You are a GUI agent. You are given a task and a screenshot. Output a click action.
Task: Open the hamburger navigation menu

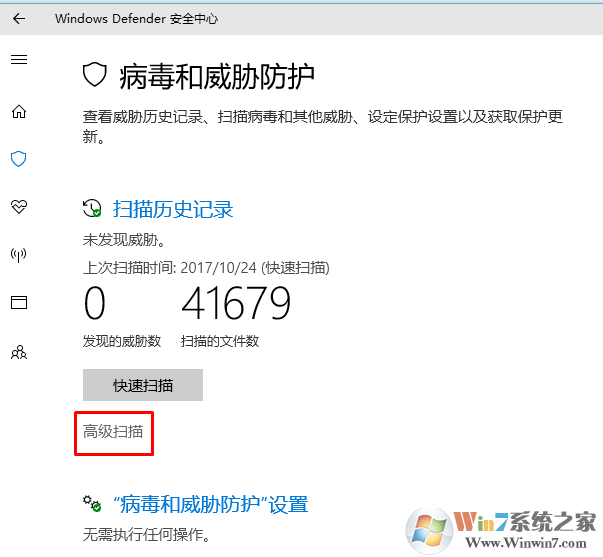tap(19, 60)
